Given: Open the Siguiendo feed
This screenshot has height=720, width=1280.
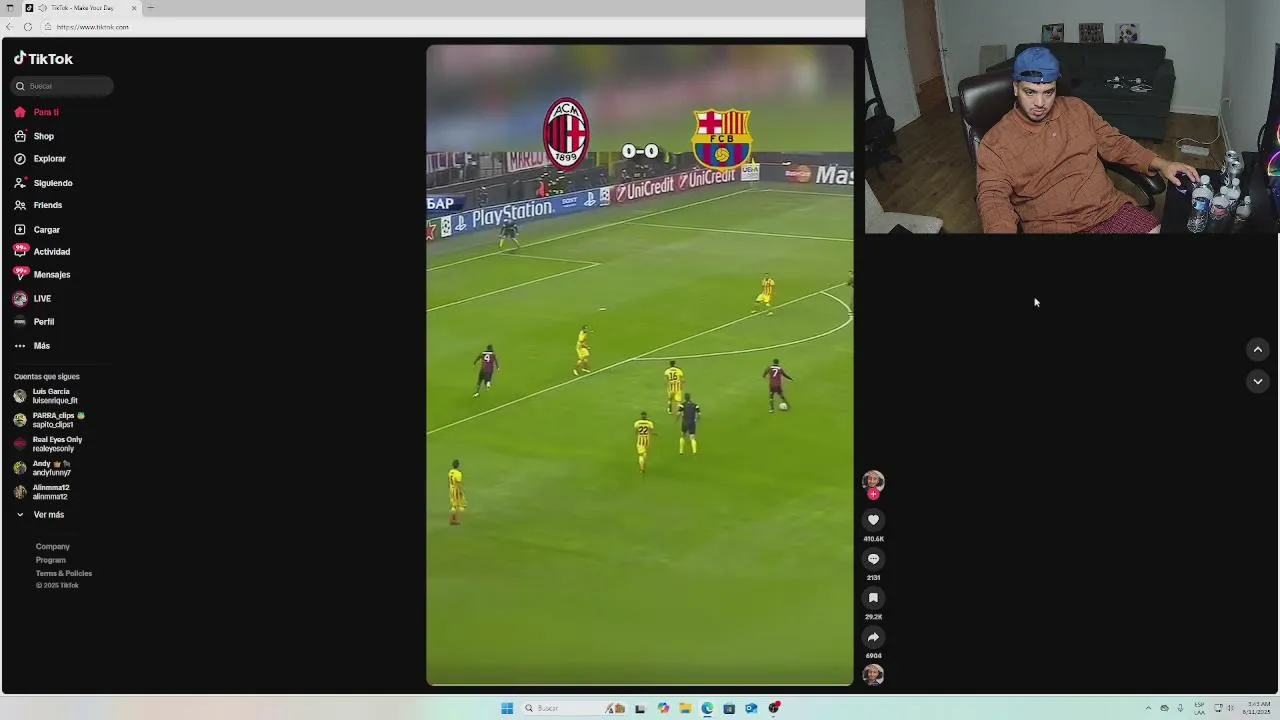Looking at the screenshot, I should (x=43, y=183).
